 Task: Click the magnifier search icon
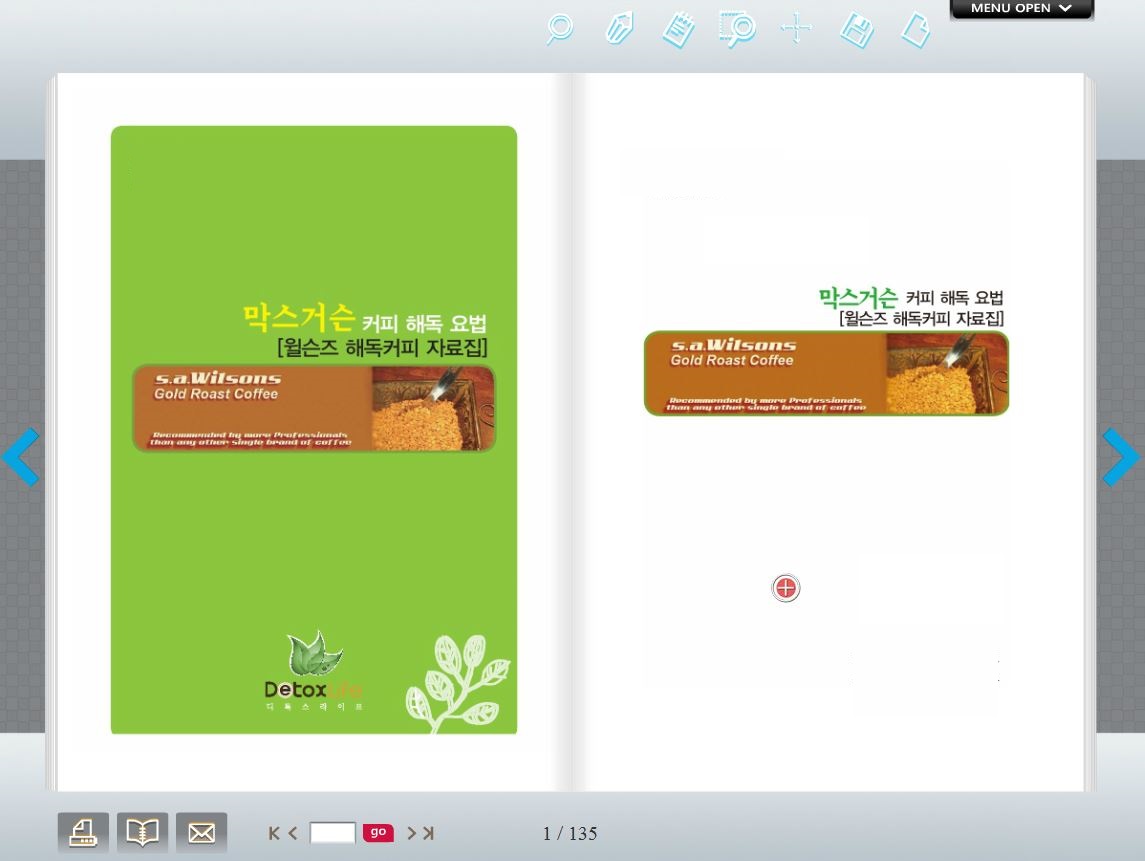[560, 30]
